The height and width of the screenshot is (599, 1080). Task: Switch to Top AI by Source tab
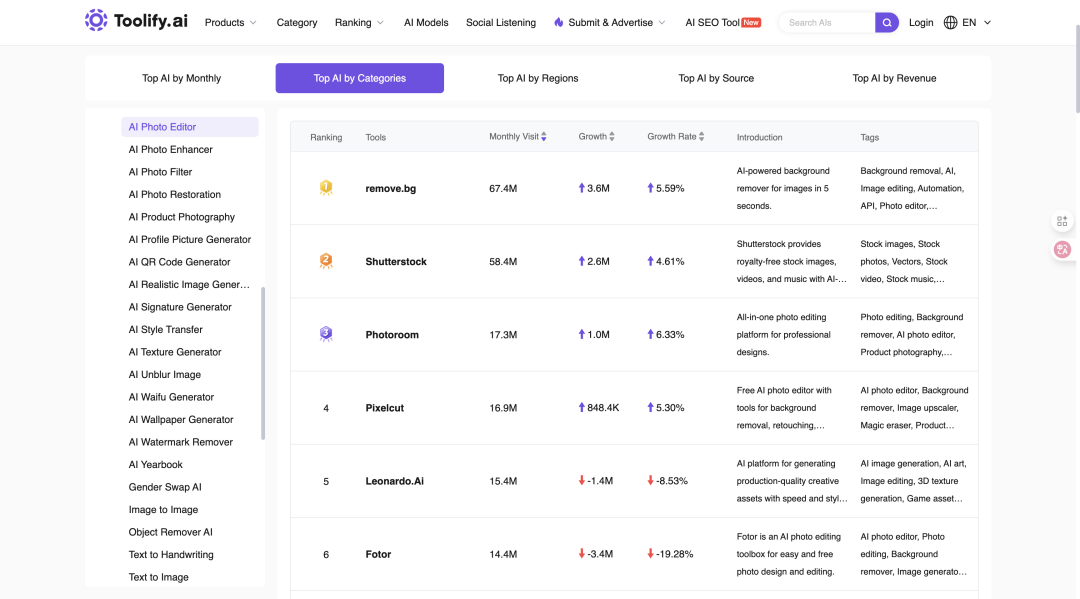coord(716,78)
